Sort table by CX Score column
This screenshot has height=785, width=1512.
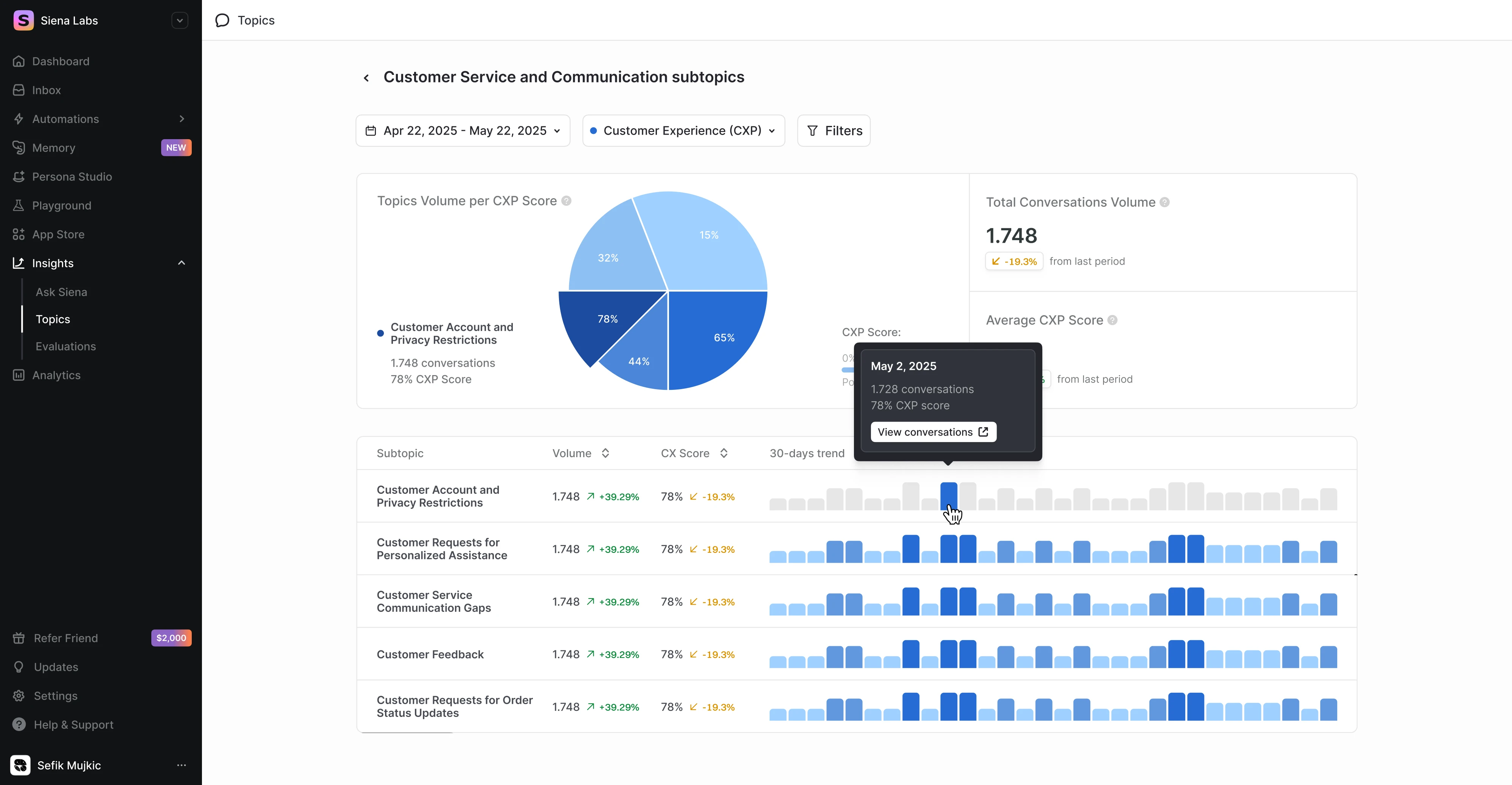click(x=724, y=453)
